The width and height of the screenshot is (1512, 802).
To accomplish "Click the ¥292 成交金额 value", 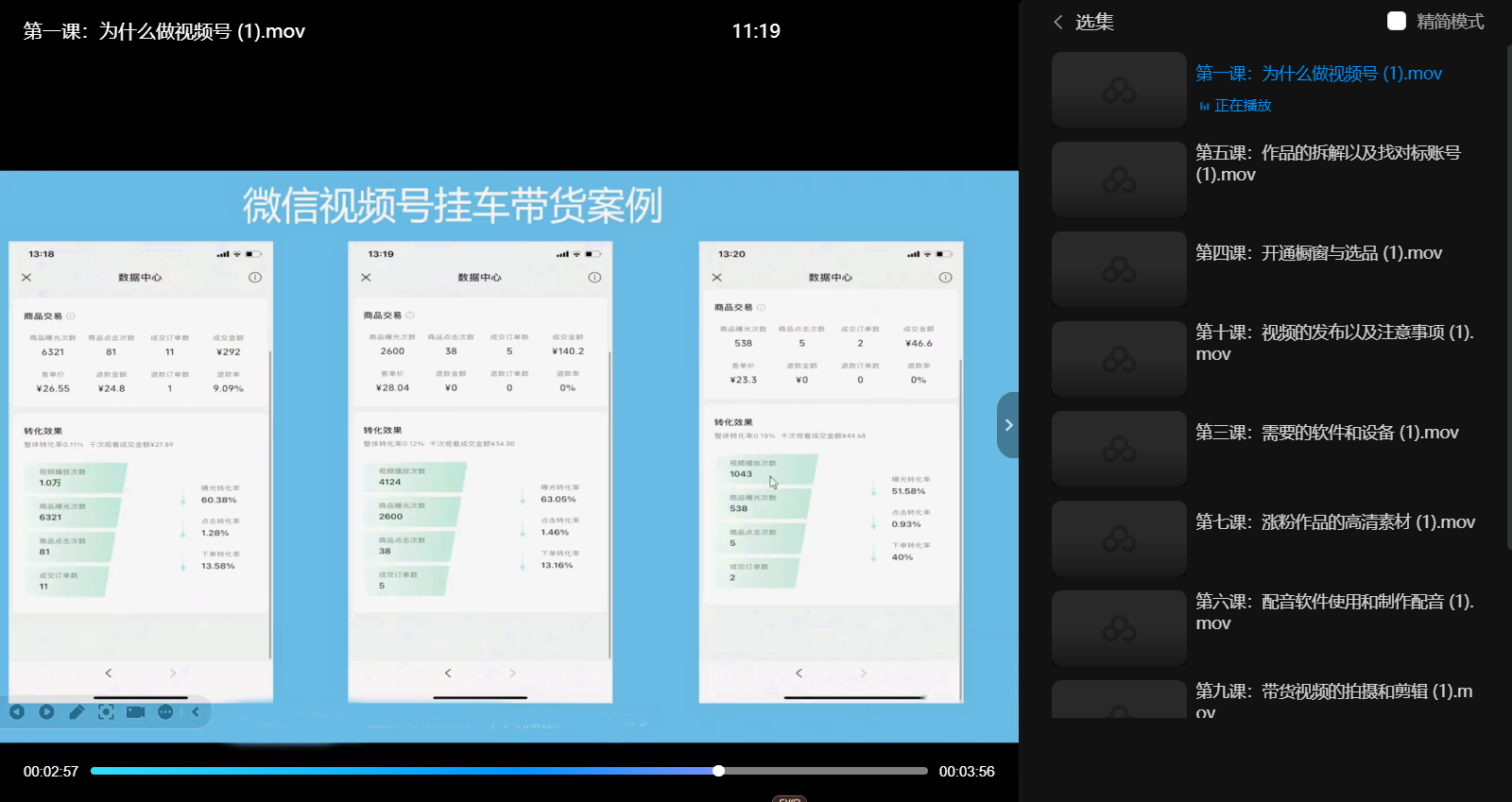I will [229, 351].
